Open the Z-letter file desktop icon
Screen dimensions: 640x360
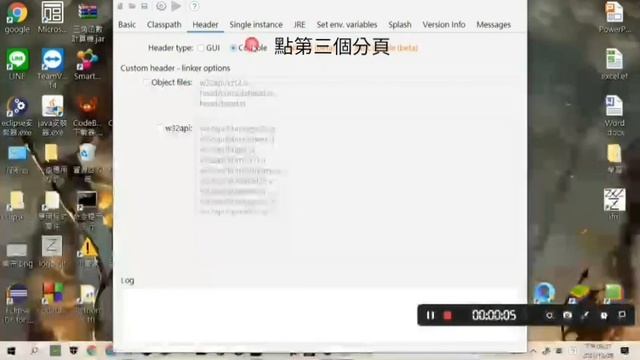(x=52, y=252)
